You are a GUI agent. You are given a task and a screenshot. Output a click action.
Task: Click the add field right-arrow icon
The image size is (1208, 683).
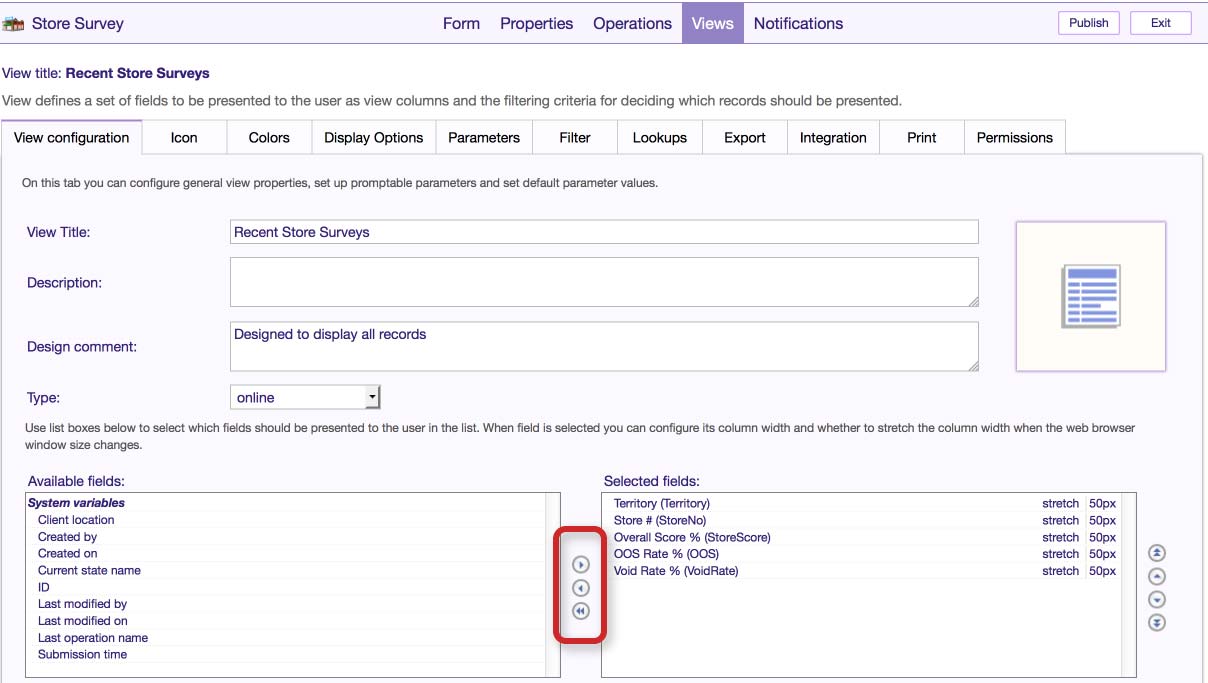[x=580, y=566]
